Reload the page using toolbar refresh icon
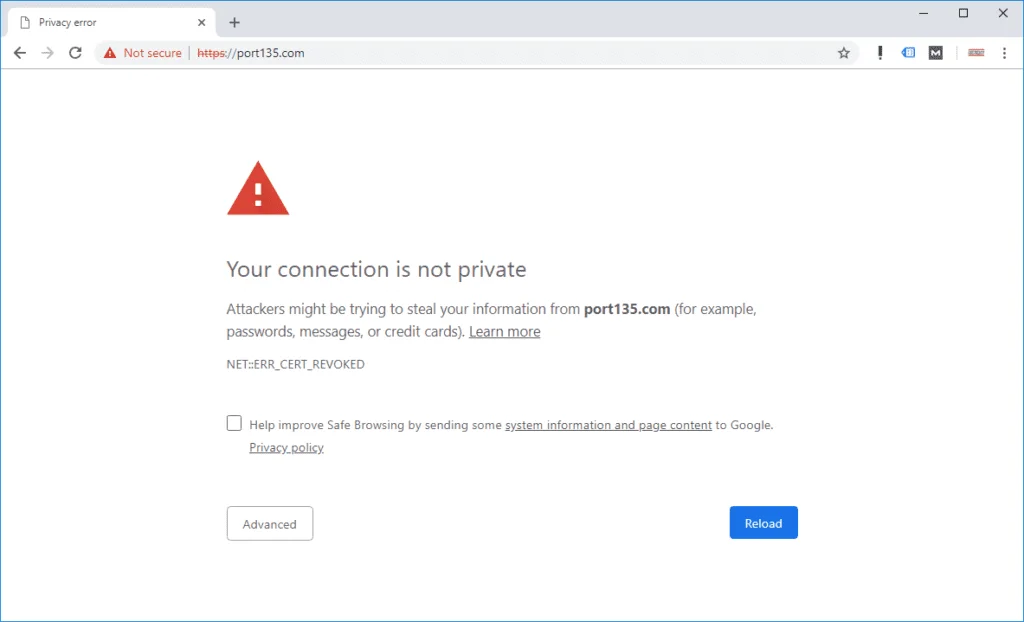1024x622 pixels. 75,53
